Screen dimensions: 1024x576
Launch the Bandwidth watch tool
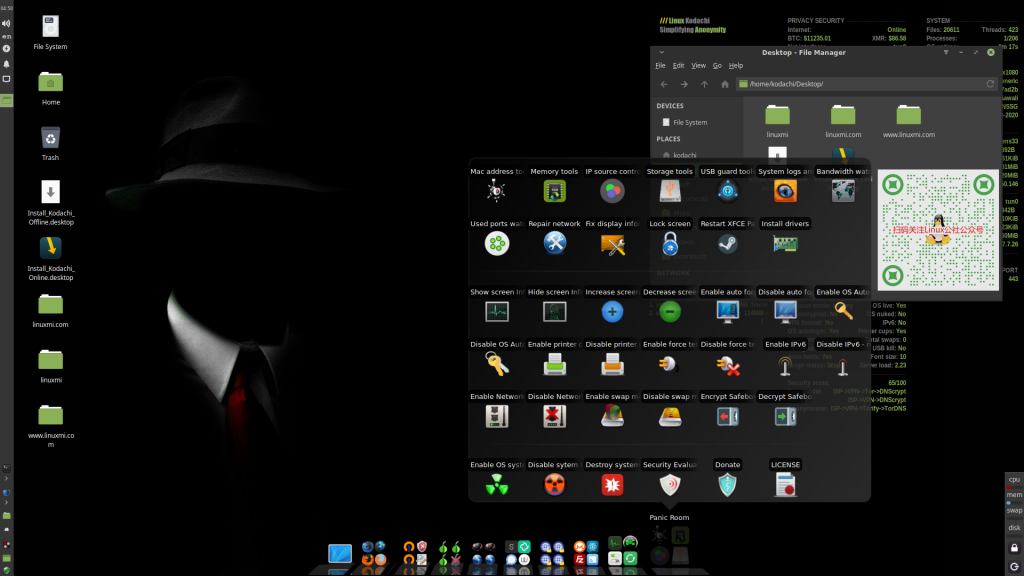[842, 191]
